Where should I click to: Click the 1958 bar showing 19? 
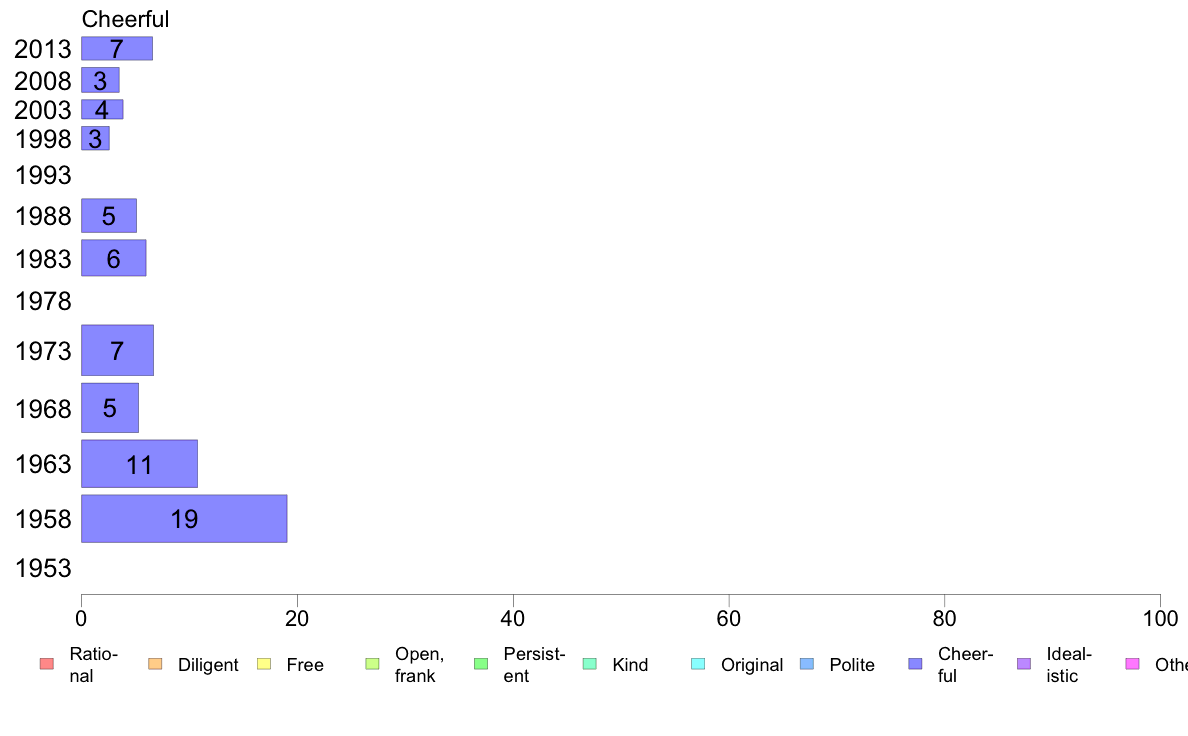coord(184,518)
